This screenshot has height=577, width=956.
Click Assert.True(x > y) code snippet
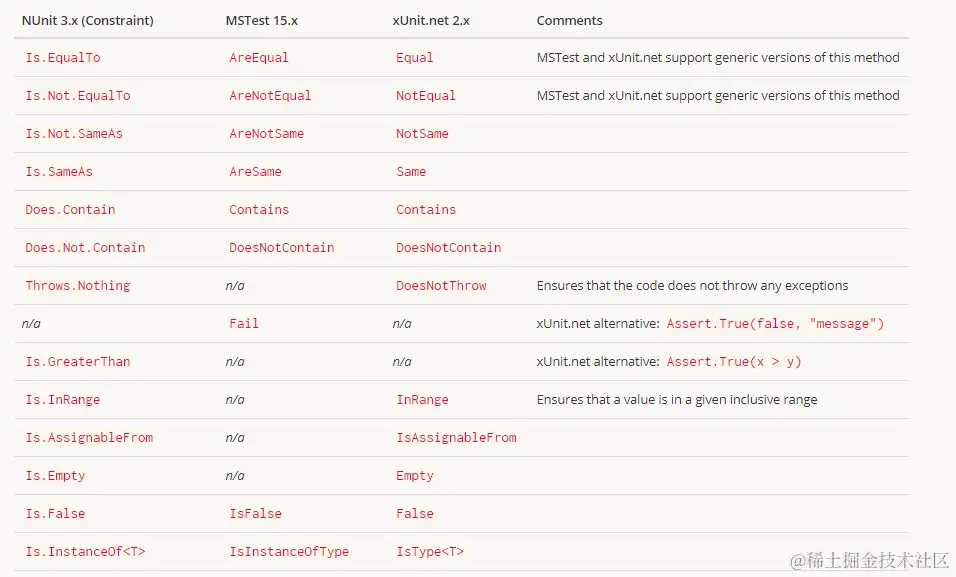[734, 362]
